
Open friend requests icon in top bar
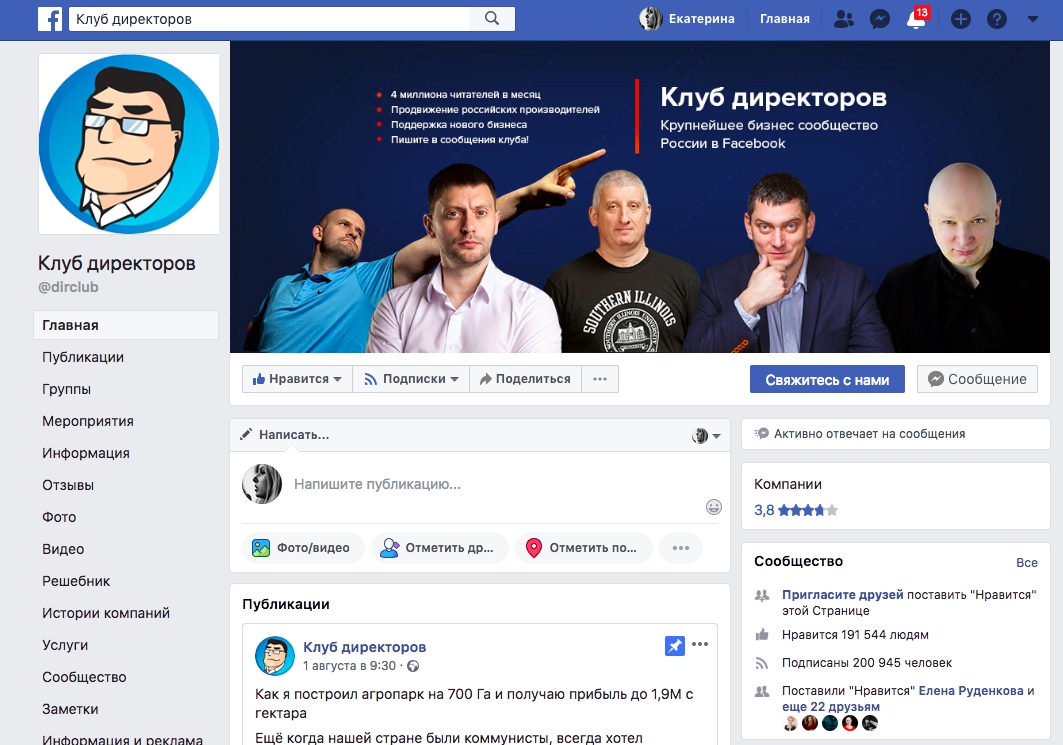click(843, 19)
